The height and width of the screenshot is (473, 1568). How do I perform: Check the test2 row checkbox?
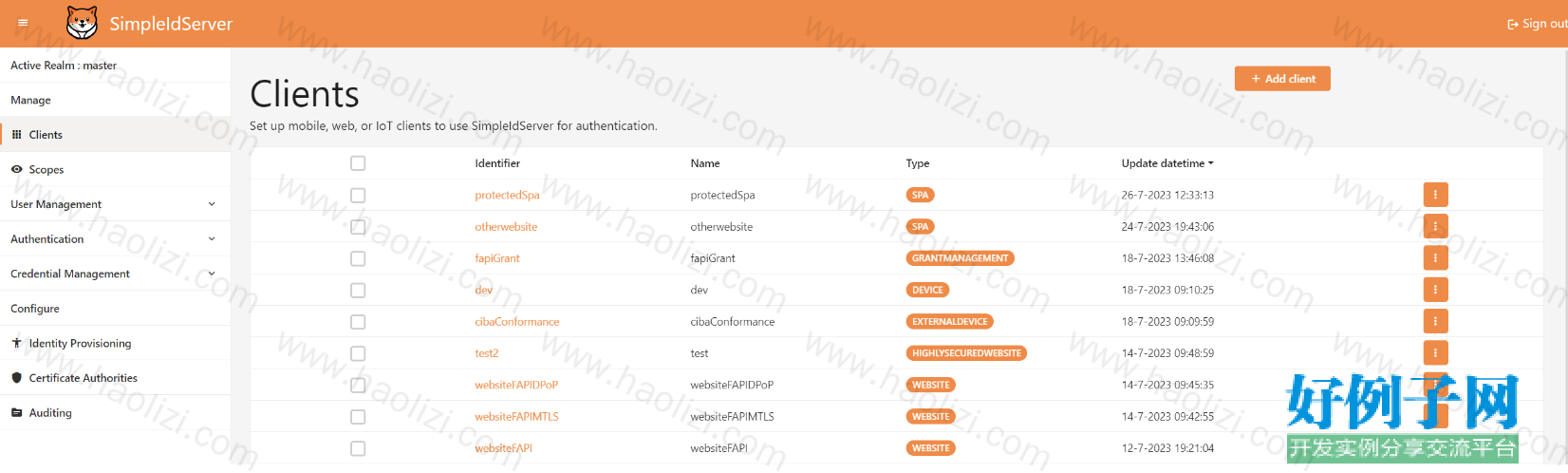tap(358, 353)
